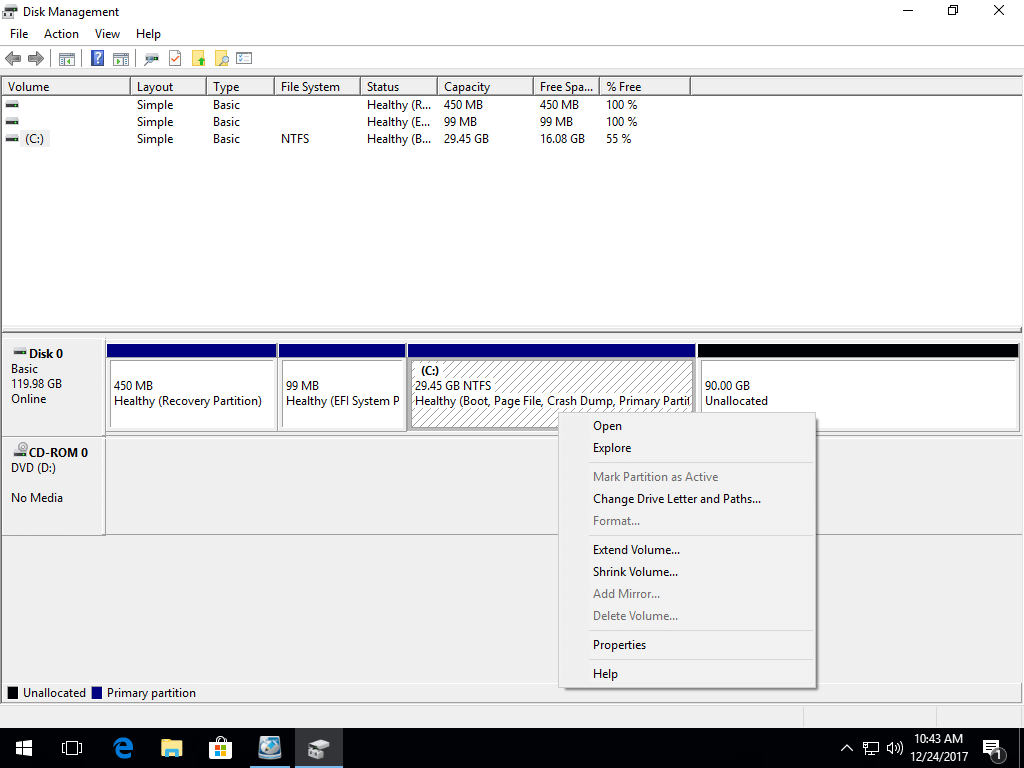Image resolution: width=1024 pixels, height=768 pixels.
Task: Open the File menu
Action: (19, 34)
